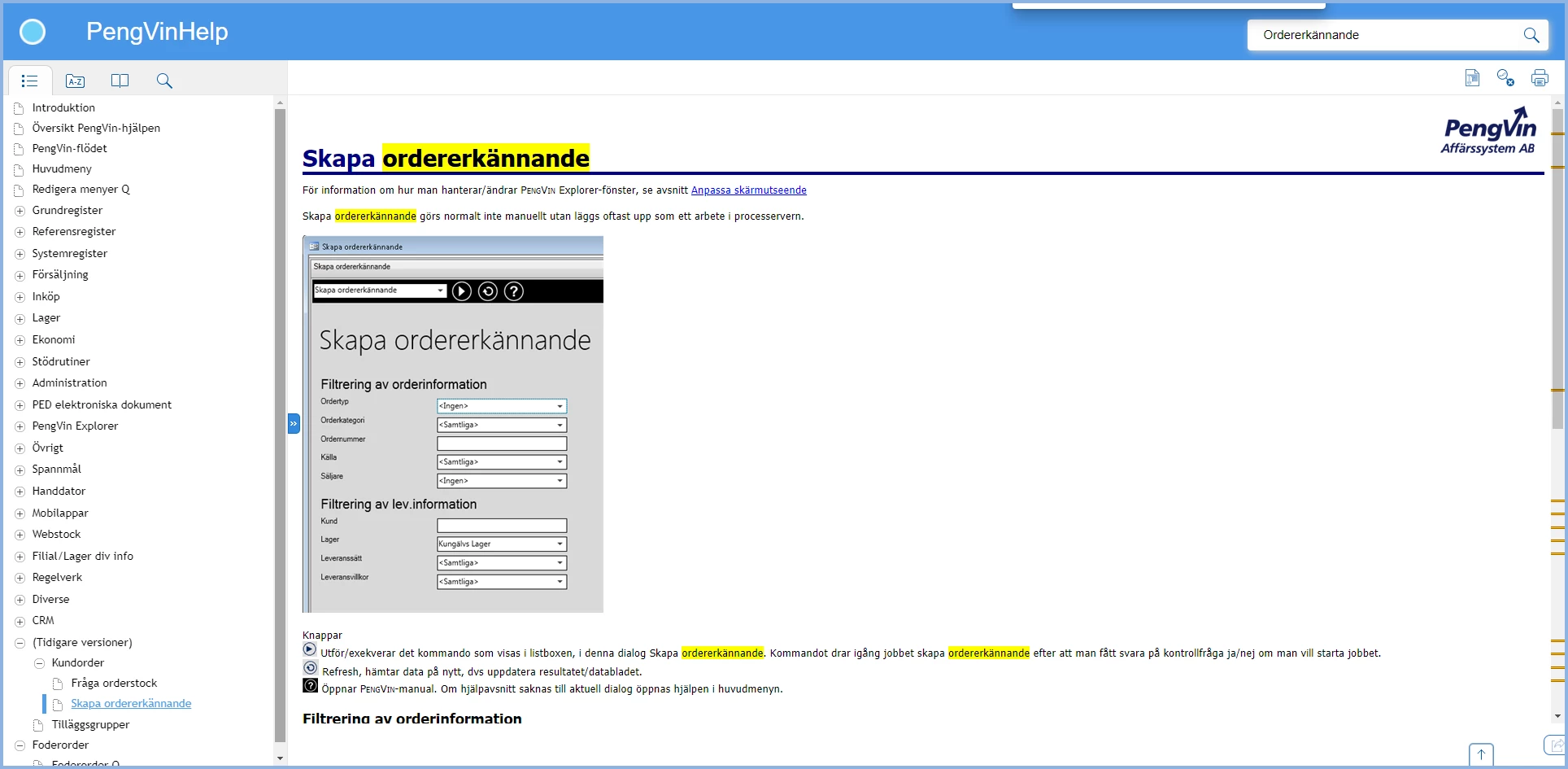The width and height of the screenshot is (1568, 769).
Task: Expand the Lager node
Action: (x=20, y=318)
